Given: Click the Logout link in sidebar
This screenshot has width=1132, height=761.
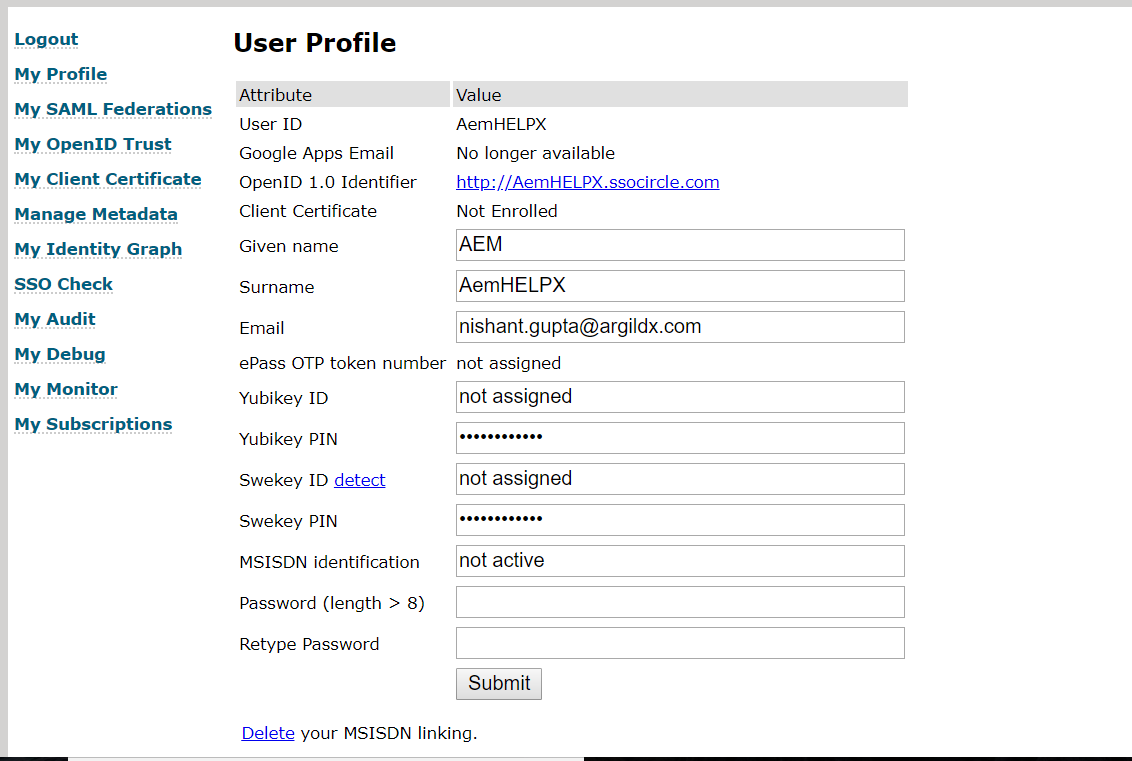Looking at the screenshot, I should [x=46, y=40].
